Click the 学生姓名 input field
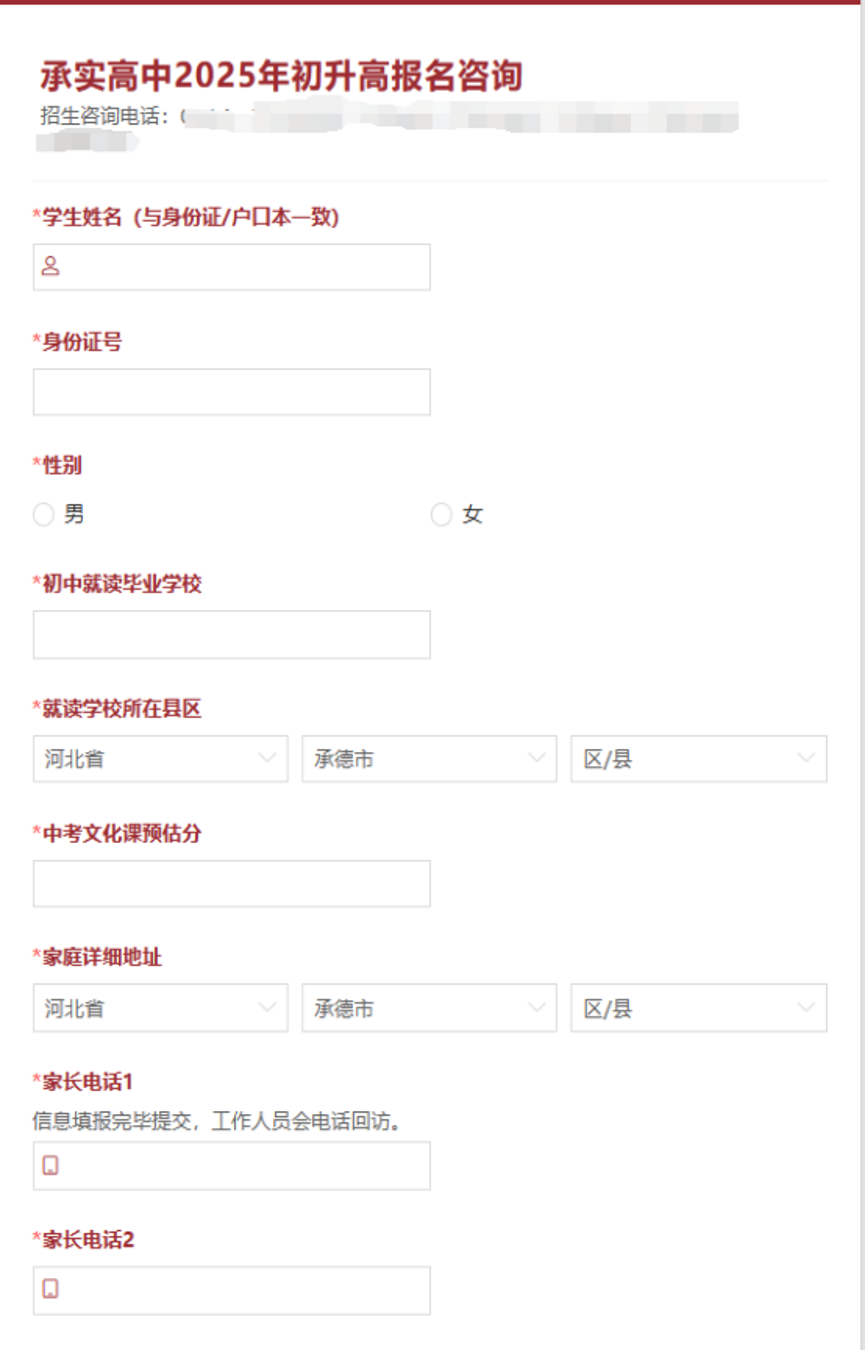Viewport: 866px width, 1350px height. [245, 267]
